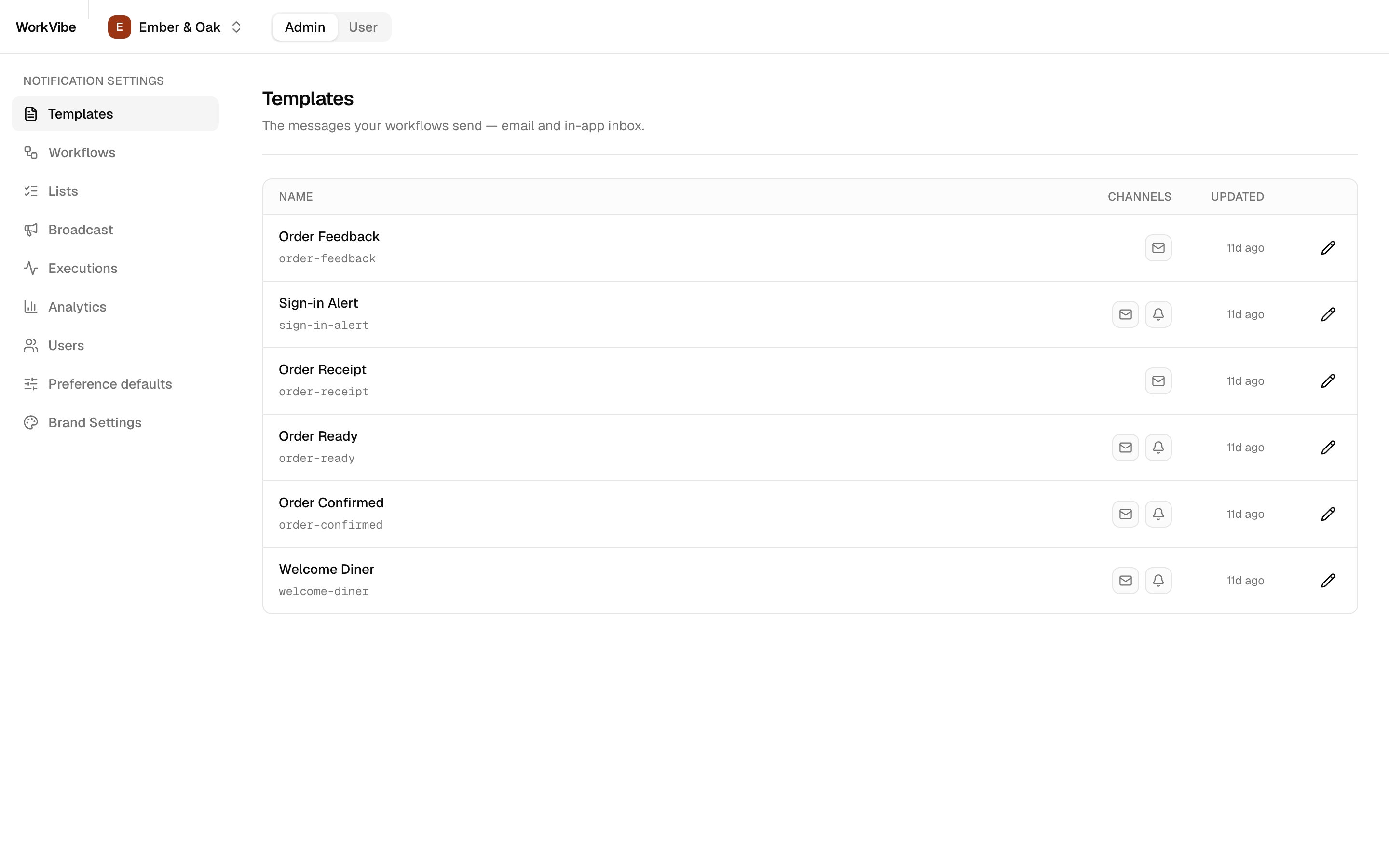Go to the Users section

[x=115, y=345]
